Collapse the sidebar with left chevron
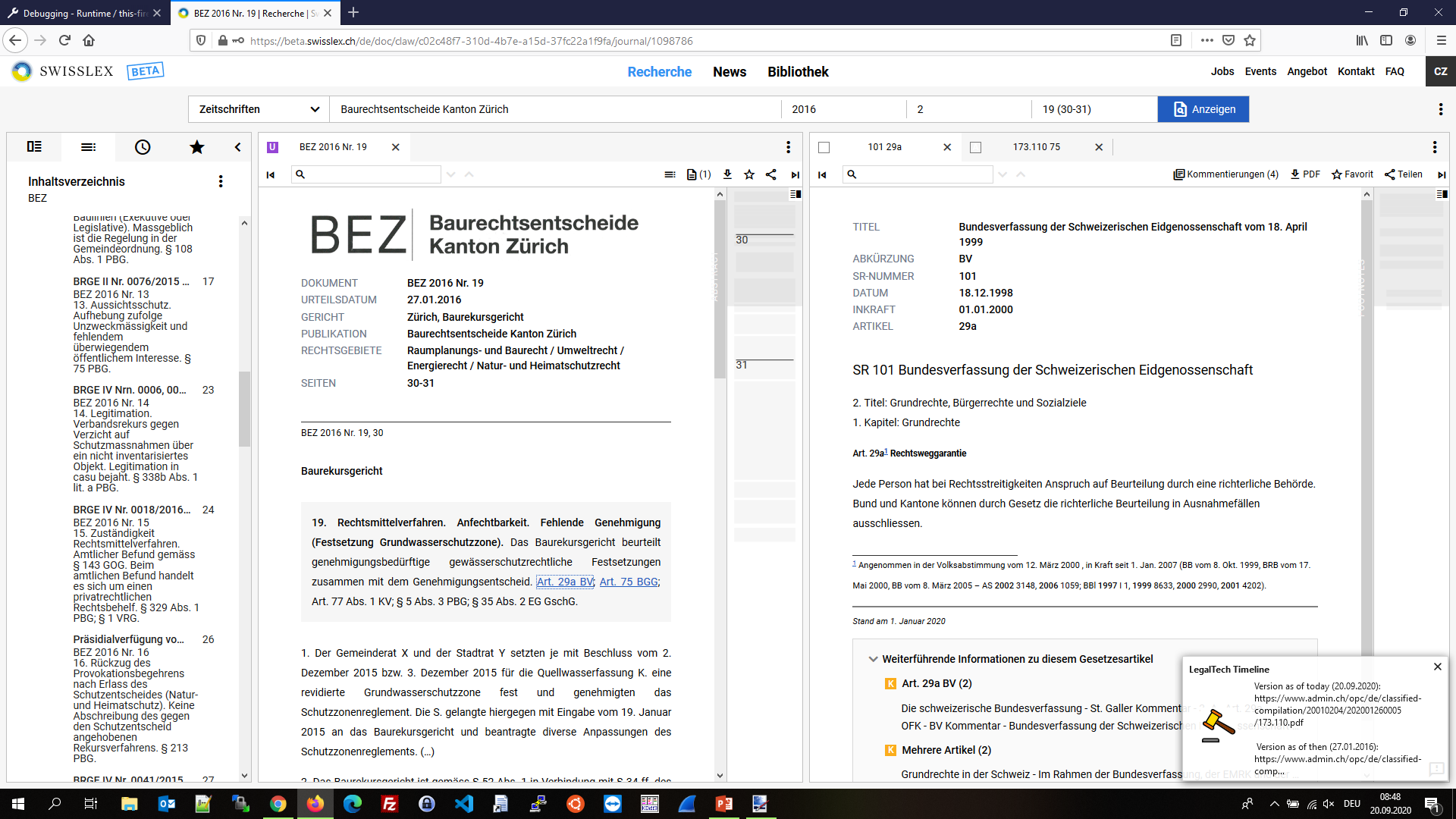Screen dimensions: 1456x819 (x=237, y=147)
